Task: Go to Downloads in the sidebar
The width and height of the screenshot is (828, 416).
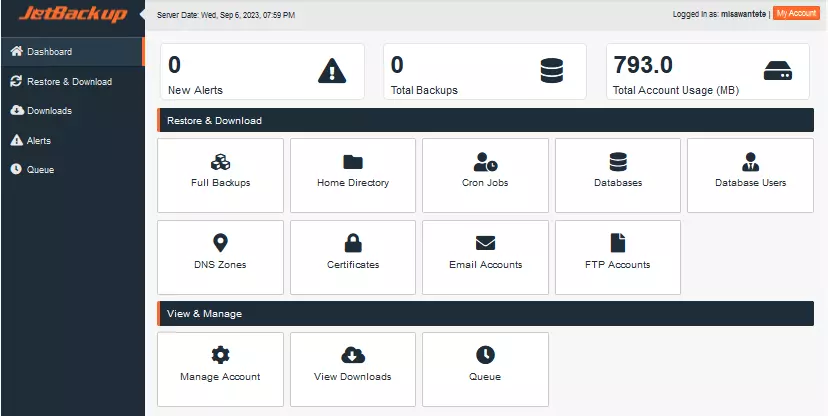Action: point(49,110)
